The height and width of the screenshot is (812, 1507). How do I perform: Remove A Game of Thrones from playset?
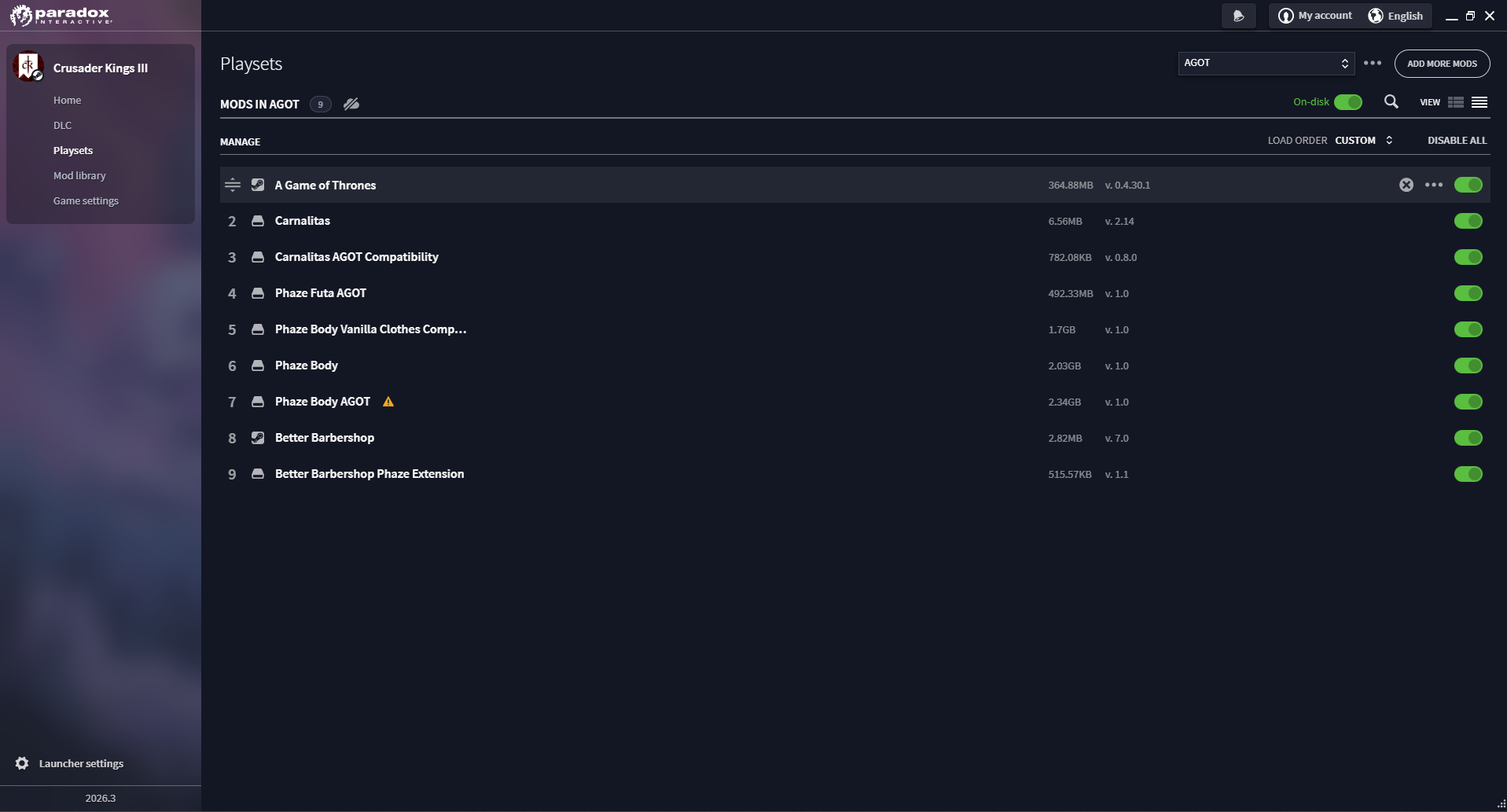click(1406, 185)
